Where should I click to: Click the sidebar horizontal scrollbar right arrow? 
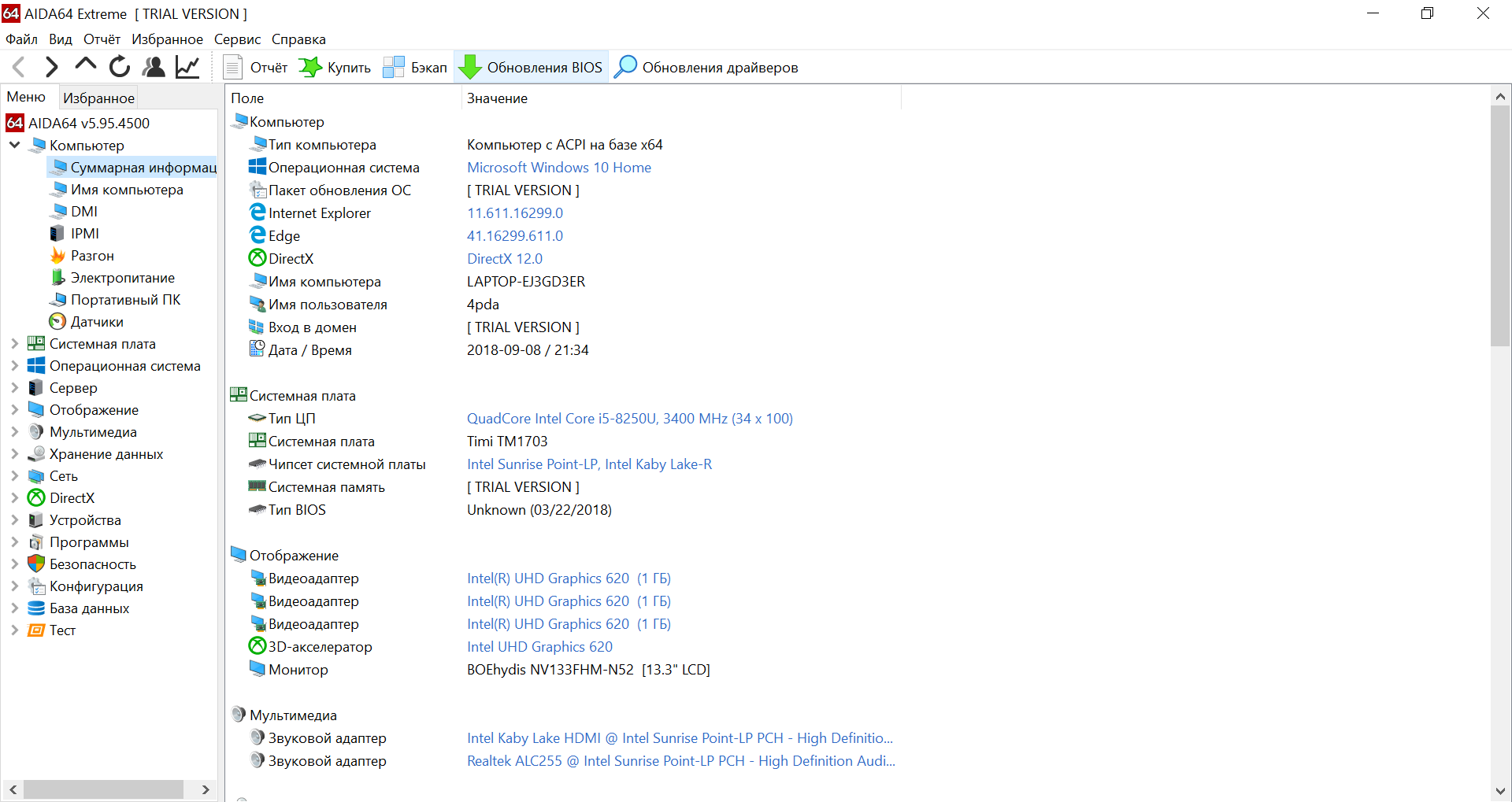(206, 789)
